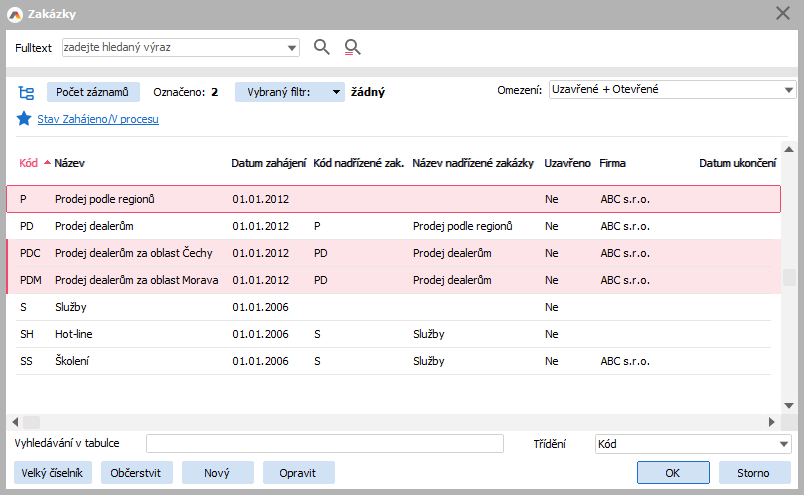Open the Stav Zahájeno/V procesu link
Screen dimensions: 804x495
point(98,119)
